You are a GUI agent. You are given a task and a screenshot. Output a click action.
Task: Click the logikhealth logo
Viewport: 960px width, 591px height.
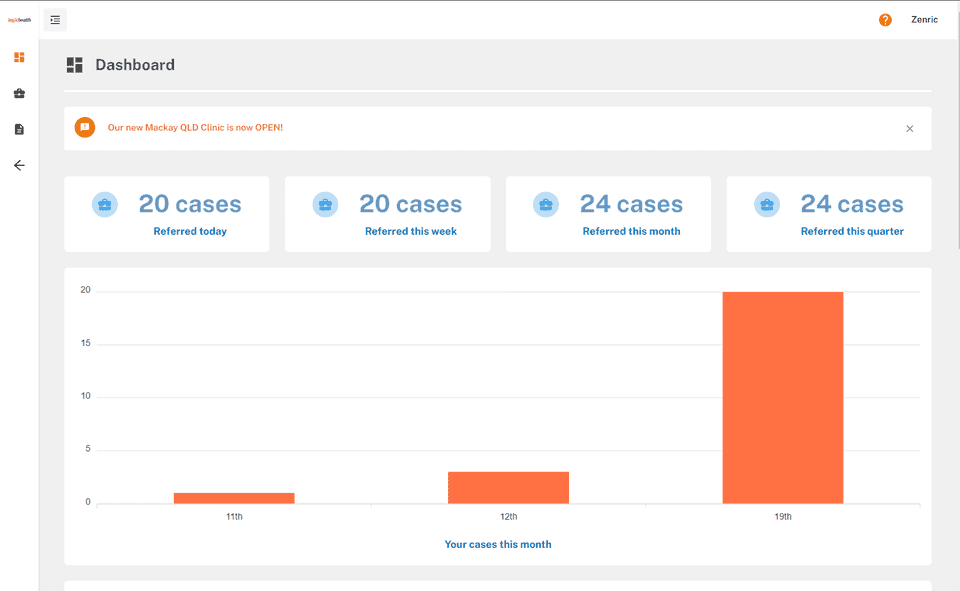(18, 18)
